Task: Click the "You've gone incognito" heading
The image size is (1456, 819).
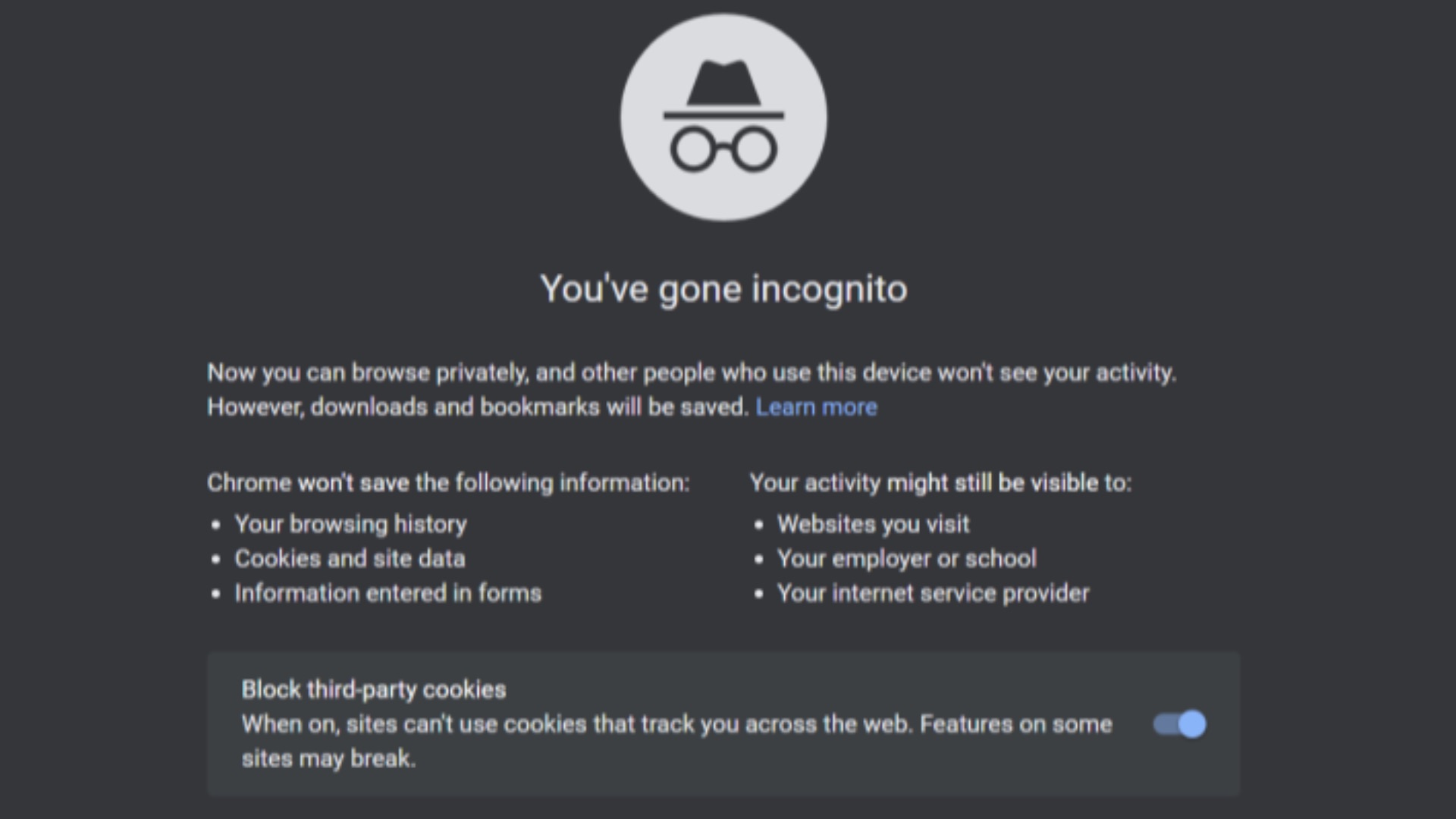Action: [723, 289]
